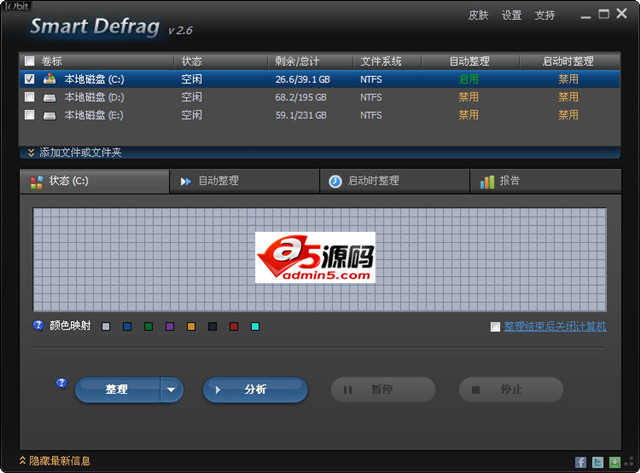Toggle auto defrag 禁用 for drive D:
Image resolution: width=640 pixels, height=473 pixels.
469,97
